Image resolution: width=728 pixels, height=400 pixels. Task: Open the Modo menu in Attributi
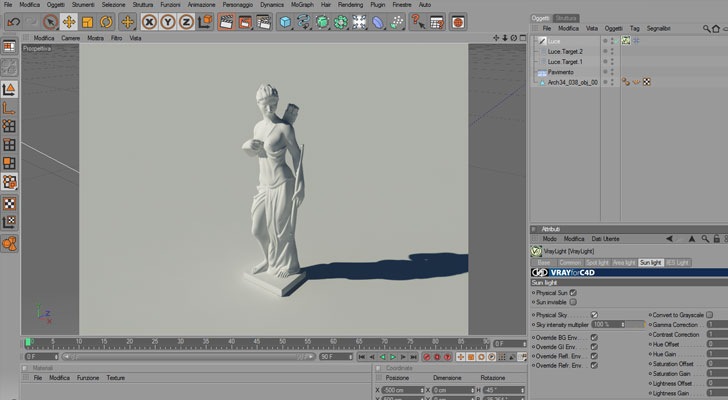click(549, 239)
